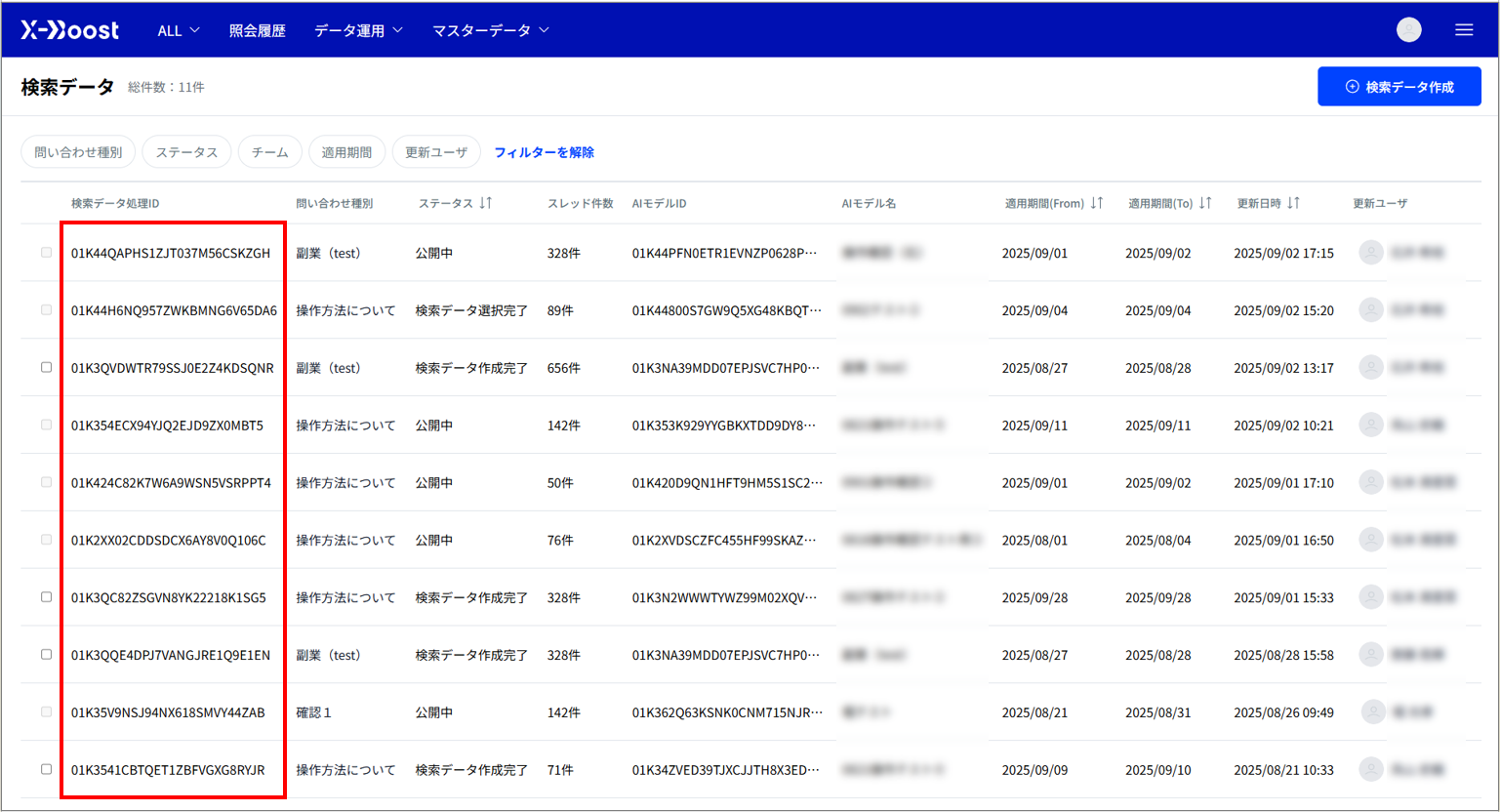Click ID 01K3541CBTQET1ZBFVGXG8RYJR
Screen dimensions: 1500x812
(168, 770)
